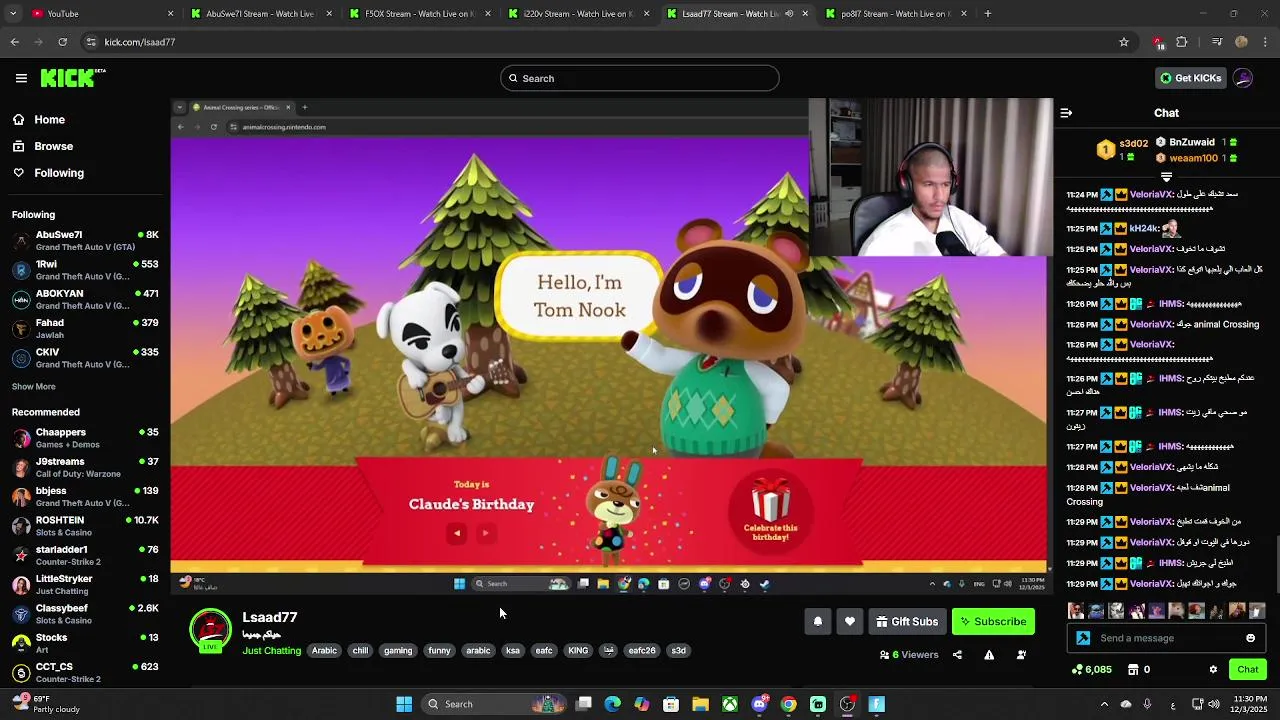The height and width of the screenshot is (720, 1280).
Task: Open Discord from the taskbar
Action: tap(760, 705)
